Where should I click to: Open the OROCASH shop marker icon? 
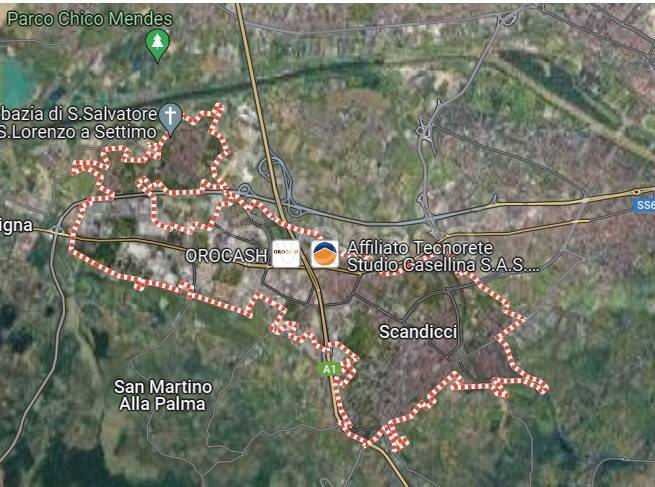[286, 254]
